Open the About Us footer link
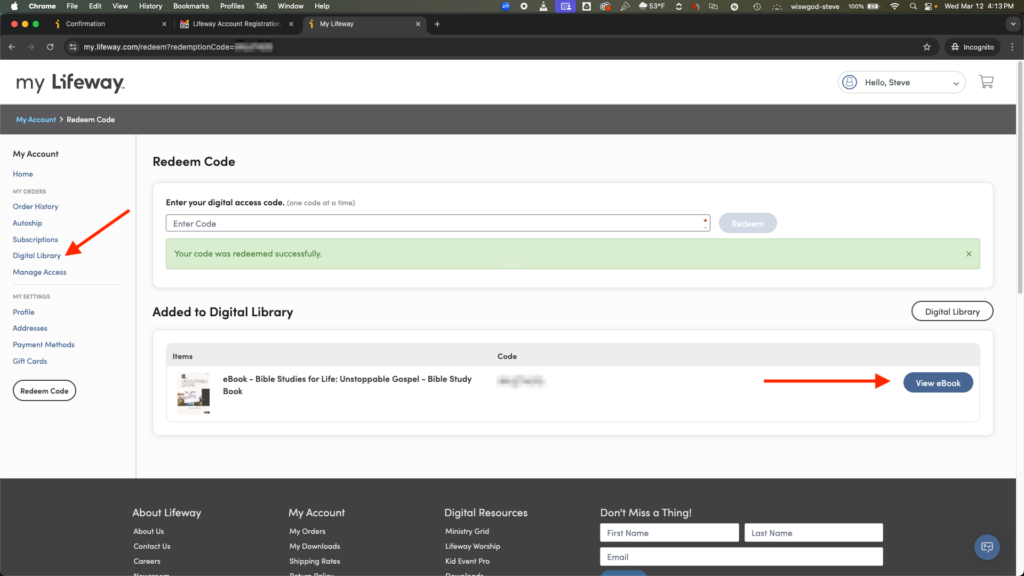The width and height of the screenshot is (1024, 576). pyautogui.click(x=149, y=532)
